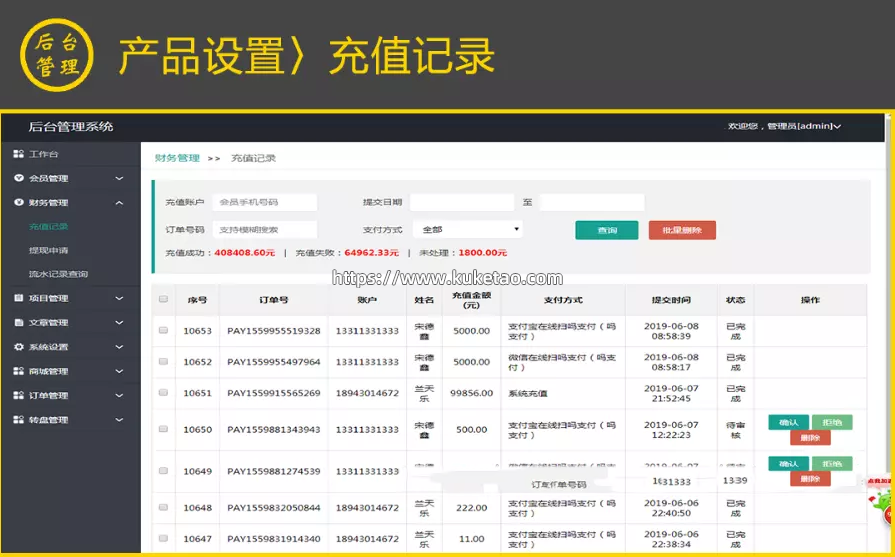Click the 会员管理 member icon
This screenshot has width=895, height=557.
[18, 179]
